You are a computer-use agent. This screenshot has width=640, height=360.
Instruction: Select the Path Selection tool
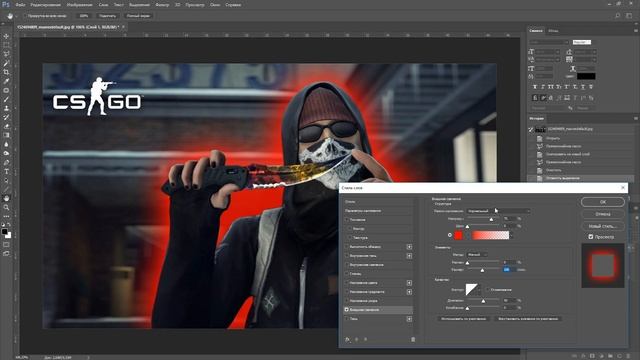pyautogui.click(x=6, y=180)
